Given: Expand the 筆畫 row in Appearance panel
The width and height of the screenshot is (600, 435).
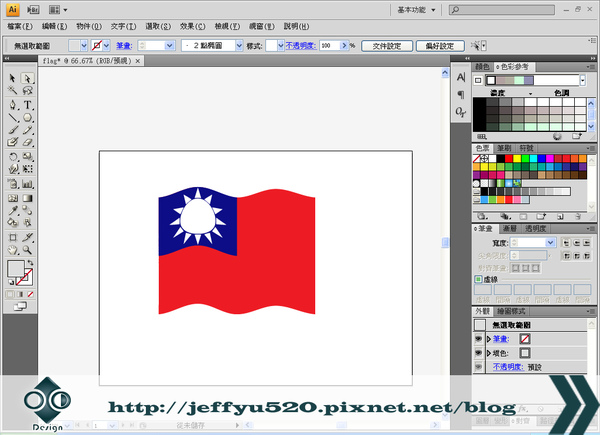Looking at the screenshot, I should click(x=489, y=339).
